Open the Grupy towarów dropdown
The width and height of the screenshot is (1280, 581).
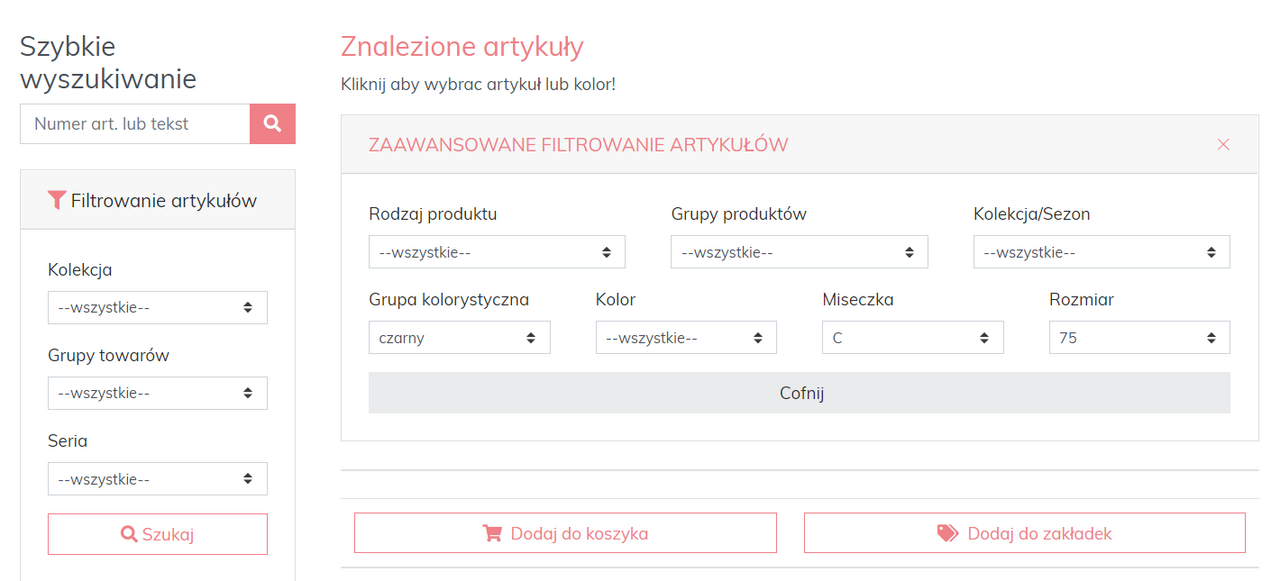157,394
